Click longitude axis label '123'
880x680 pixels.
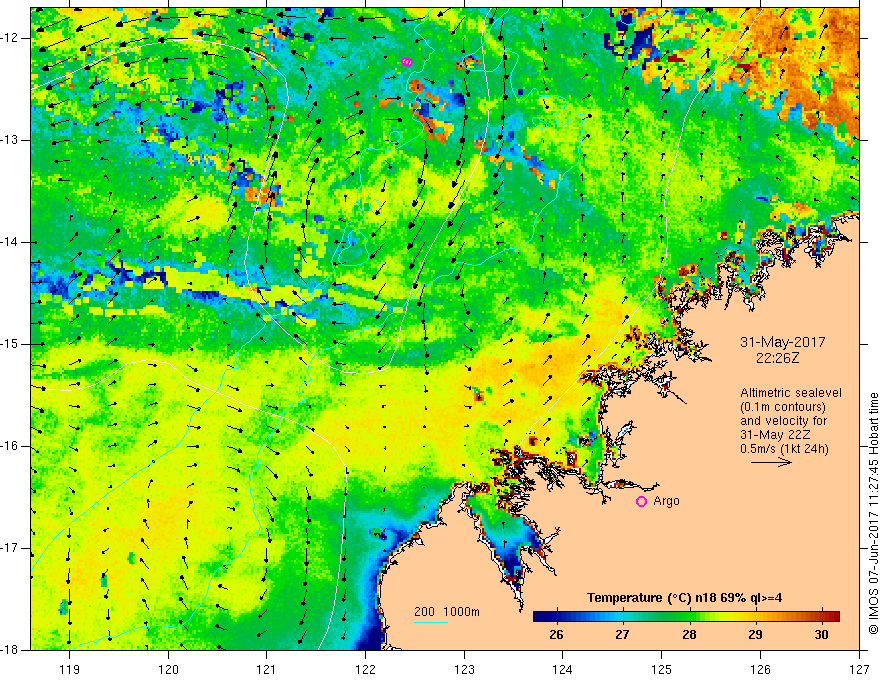[x=464, y=669]
